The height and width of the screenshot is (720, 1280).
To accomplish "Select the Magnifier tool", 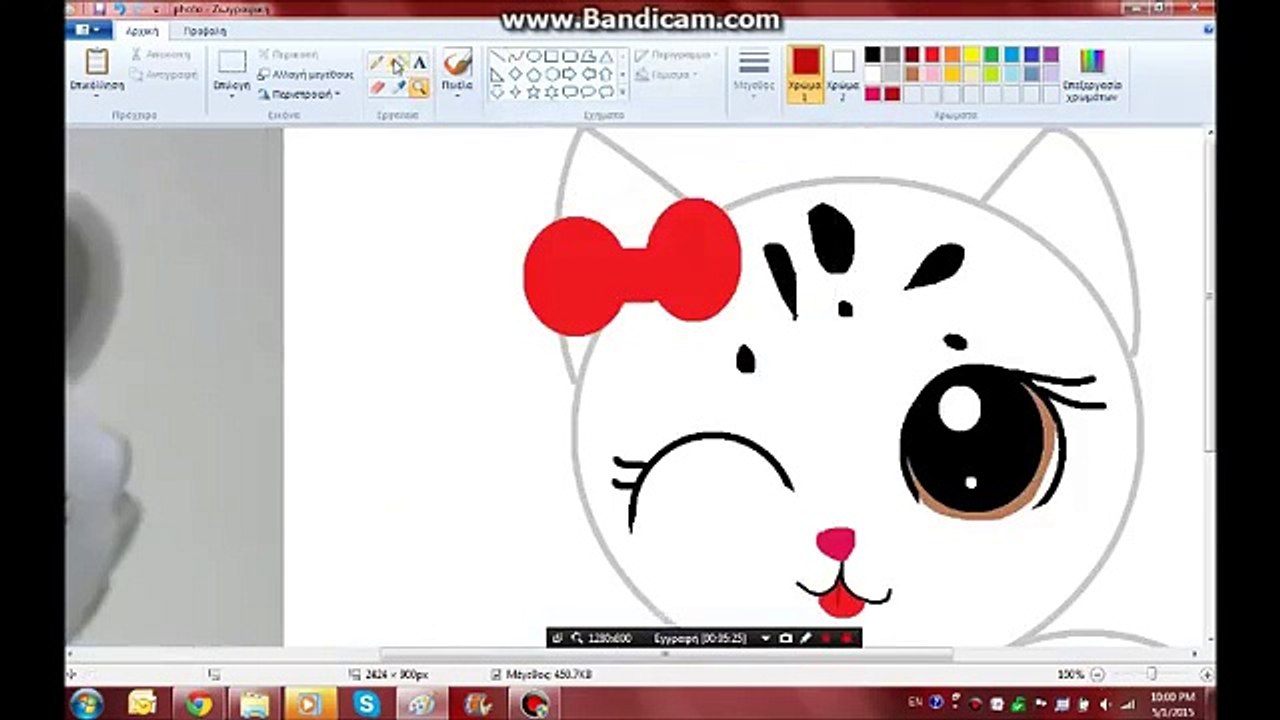I will tap(419, 88).
